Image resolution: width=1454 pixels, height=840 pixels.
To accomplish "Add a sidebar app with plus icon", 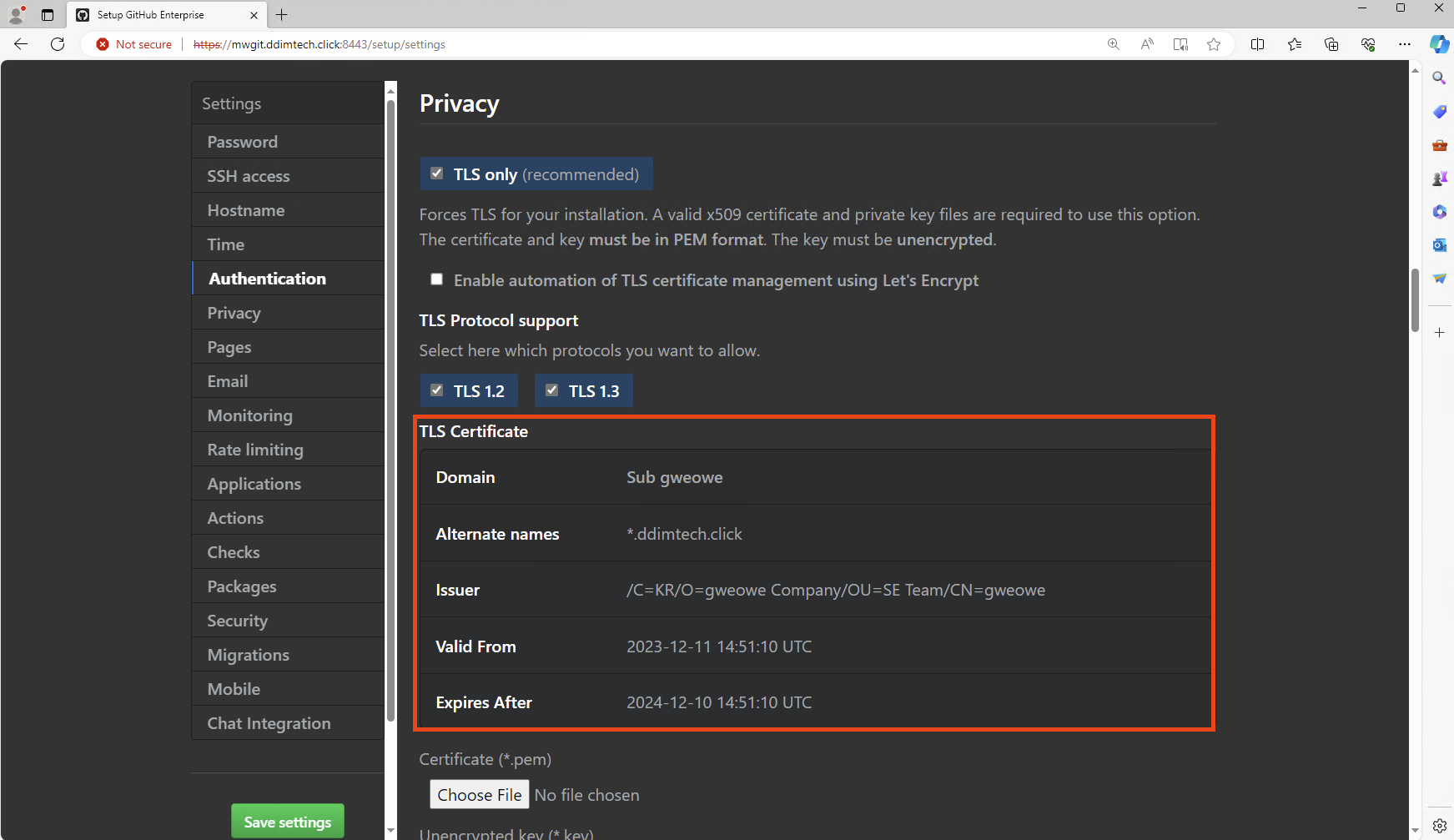I will [x=1439, y=332].
